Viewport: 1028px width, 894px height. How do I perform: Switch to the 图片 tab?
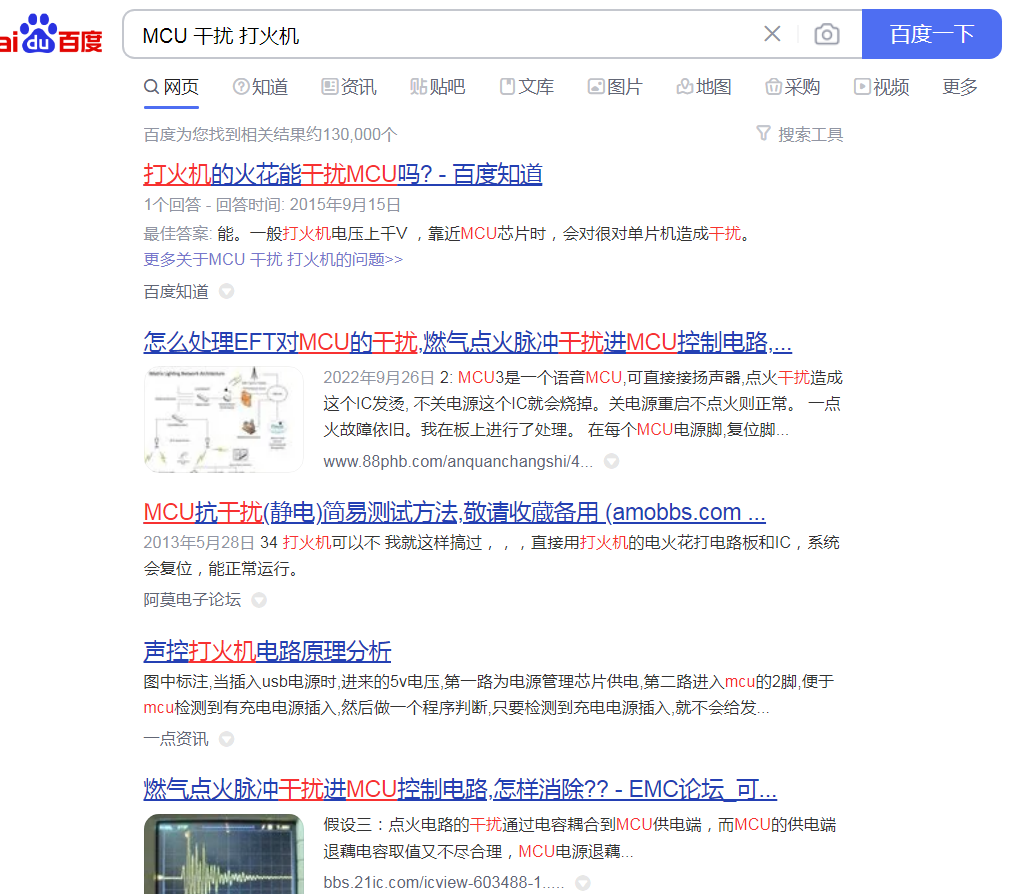[x=615, y=87]
